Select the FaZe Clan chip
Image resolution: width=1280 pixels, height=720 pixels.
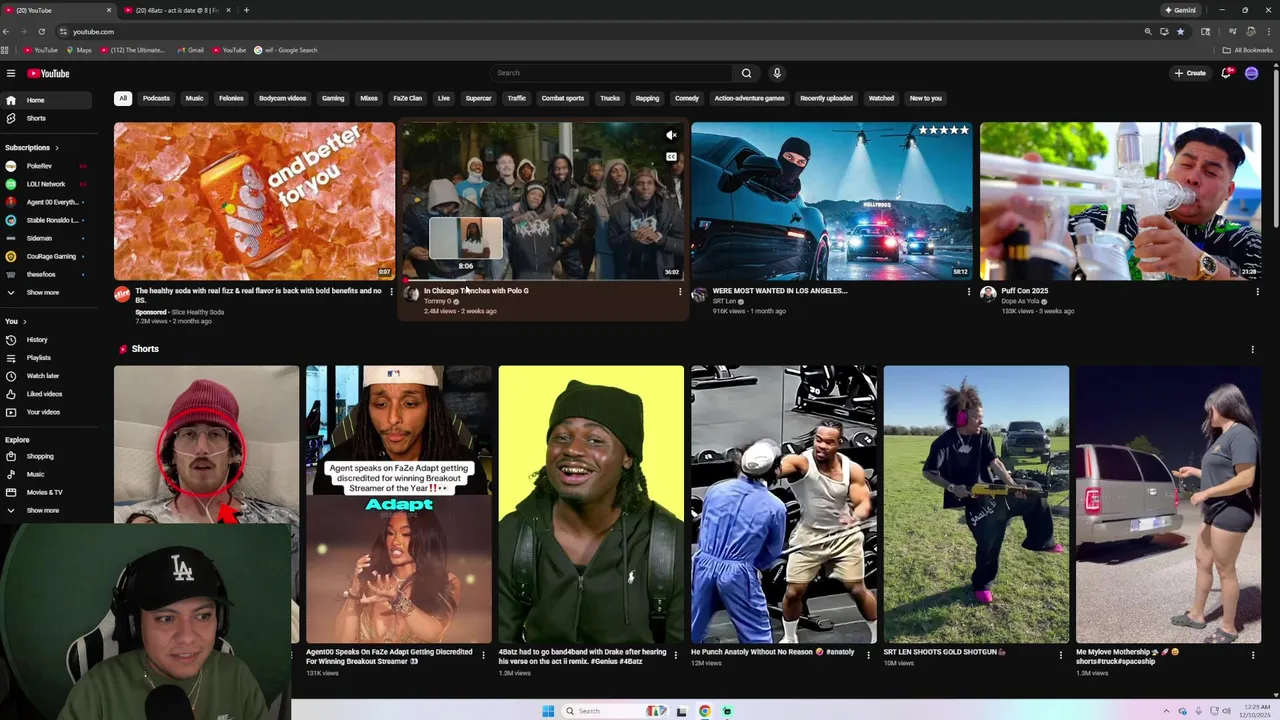[408, 98]
